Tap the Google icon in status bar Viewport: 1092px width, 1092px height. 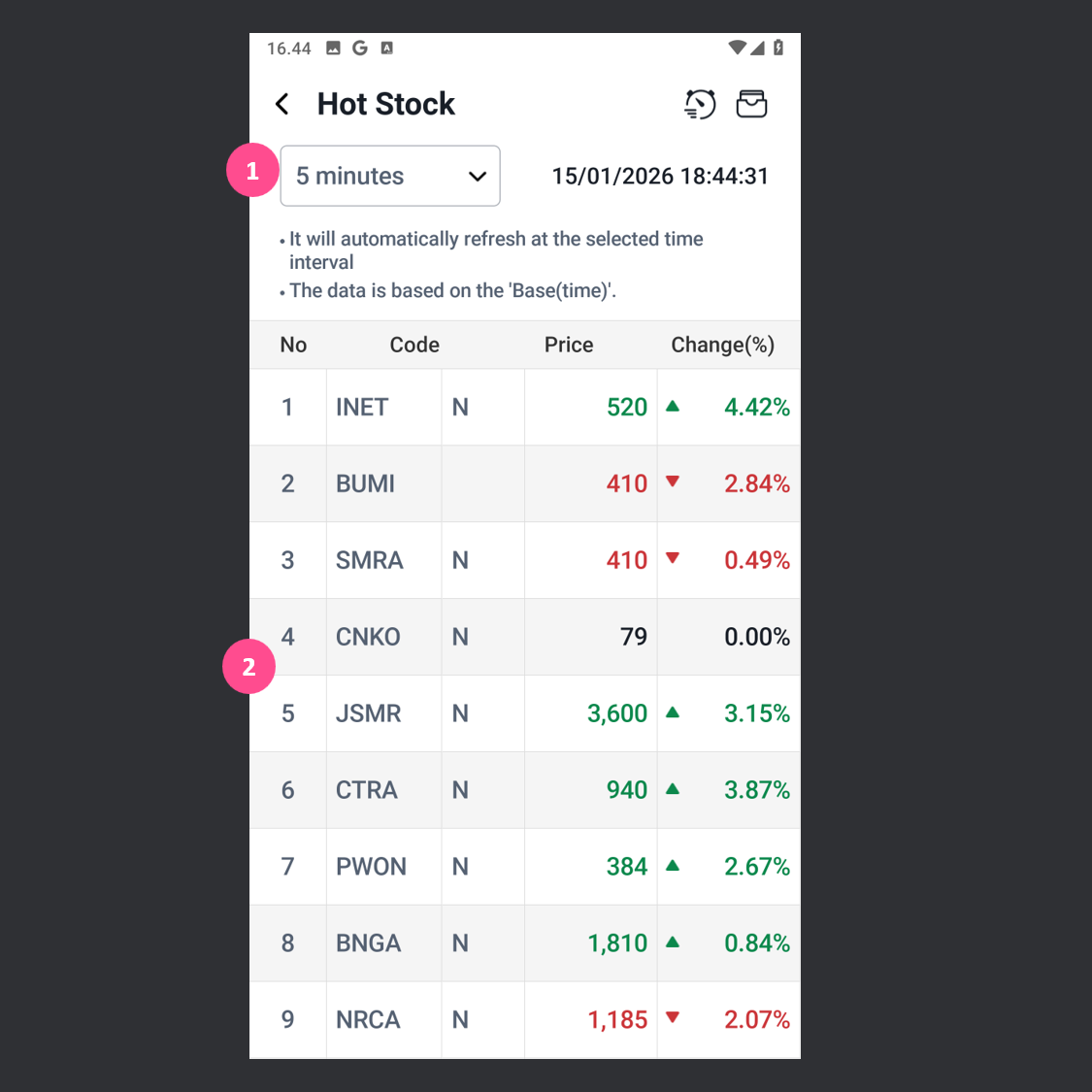(360, 48)
